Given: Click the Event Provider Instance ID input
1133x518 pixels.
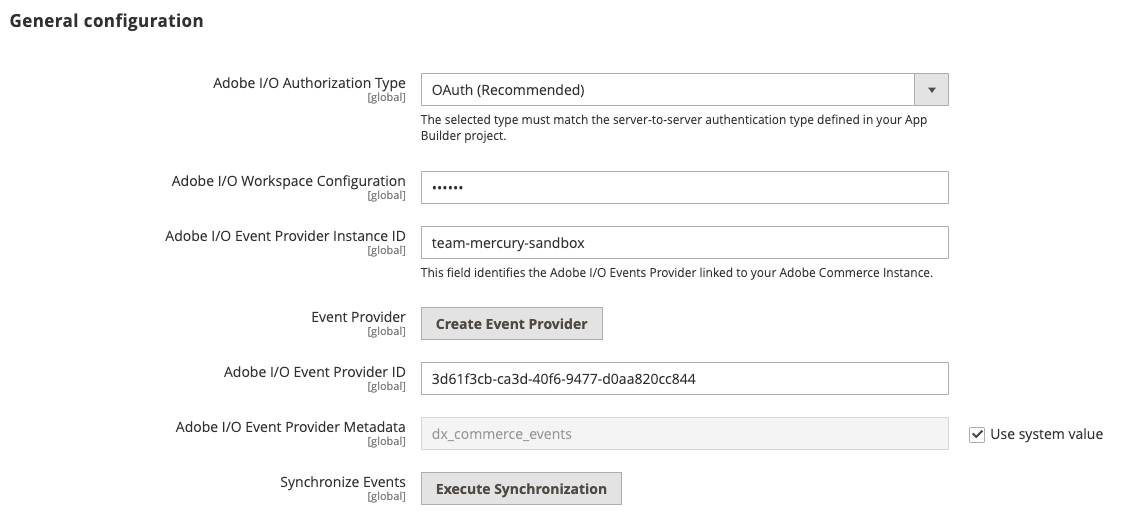Looking at the screenshot, I should click(x=684, y=243).
